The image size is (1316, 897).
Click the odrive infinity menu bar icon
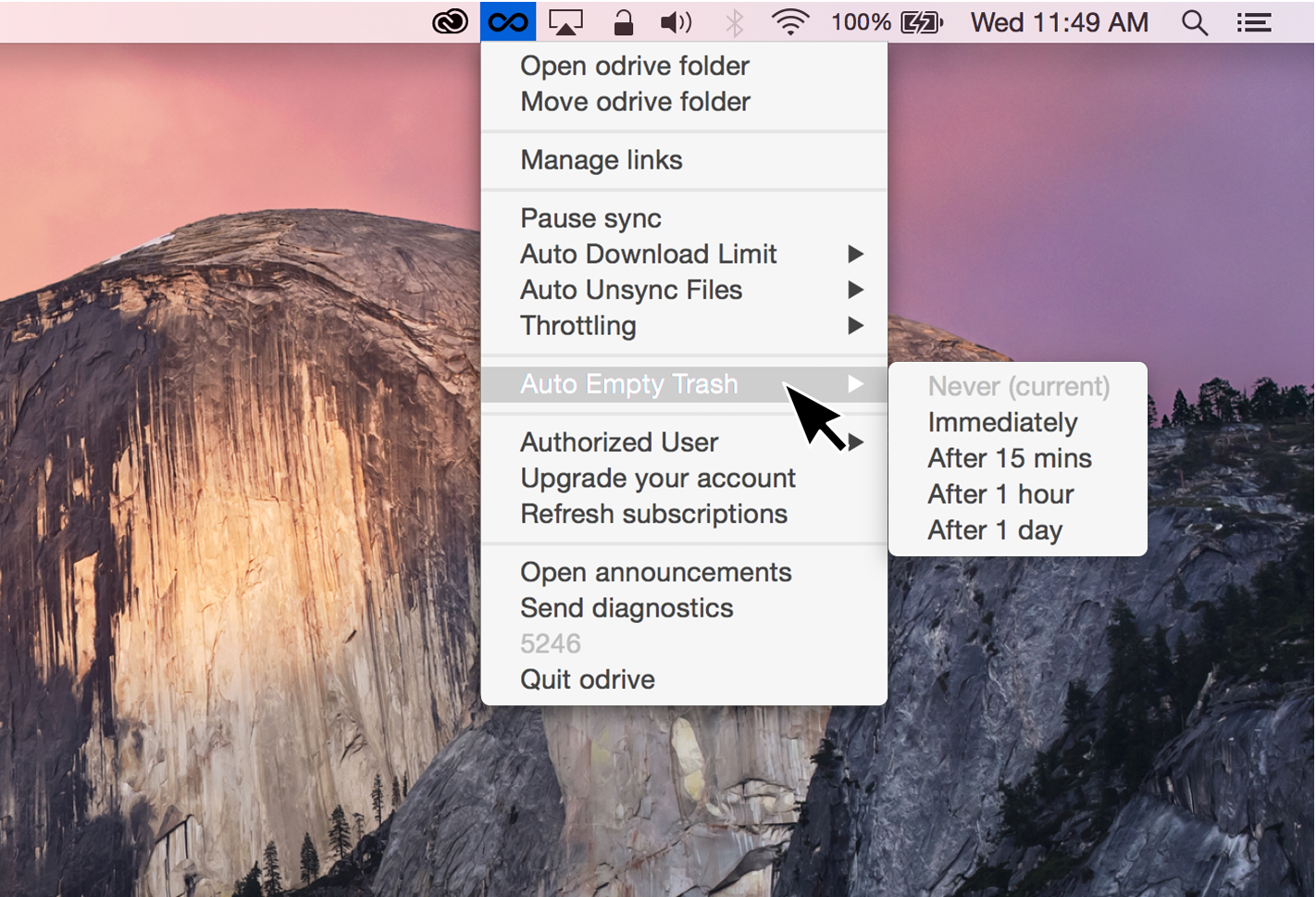(508, 21)
